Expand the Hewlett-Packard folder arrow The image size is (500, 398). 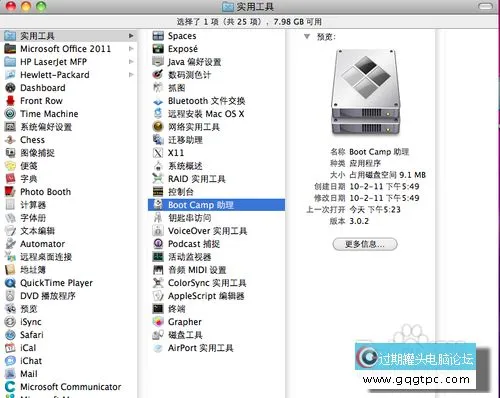click(x=131, y=75)
